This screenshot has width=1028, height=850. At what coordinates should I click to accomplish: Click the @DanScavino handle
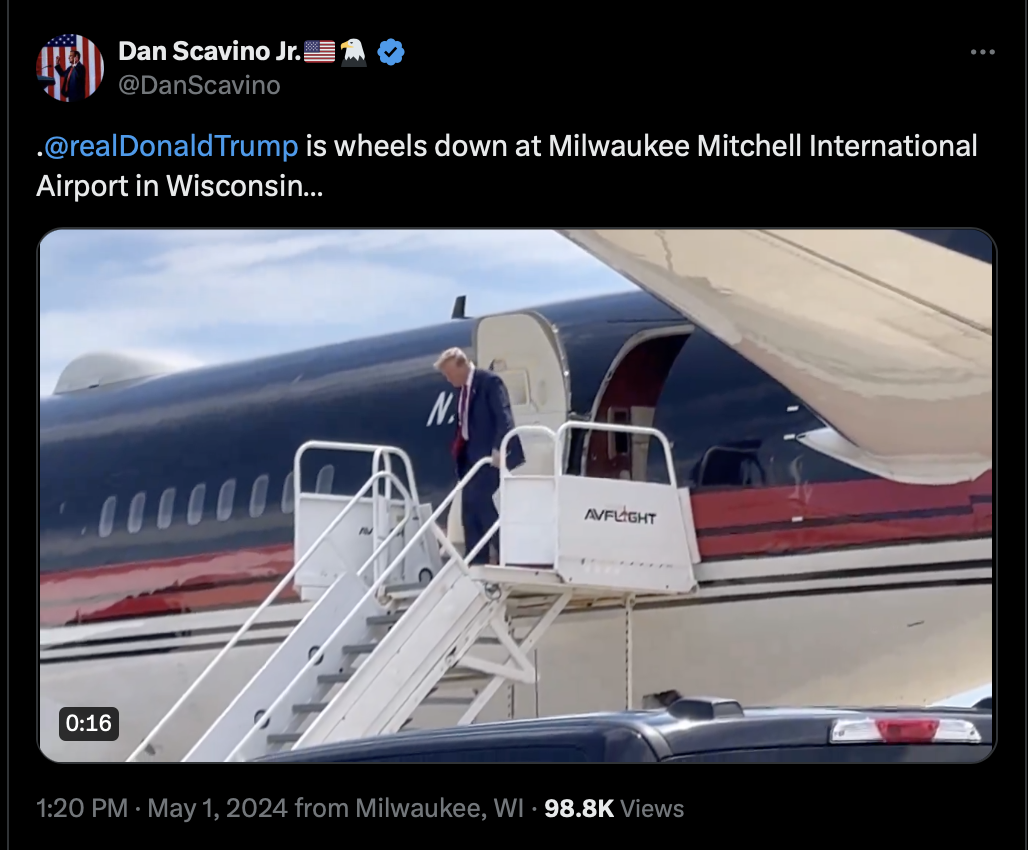pyautogui.click(x=199, y=85)
